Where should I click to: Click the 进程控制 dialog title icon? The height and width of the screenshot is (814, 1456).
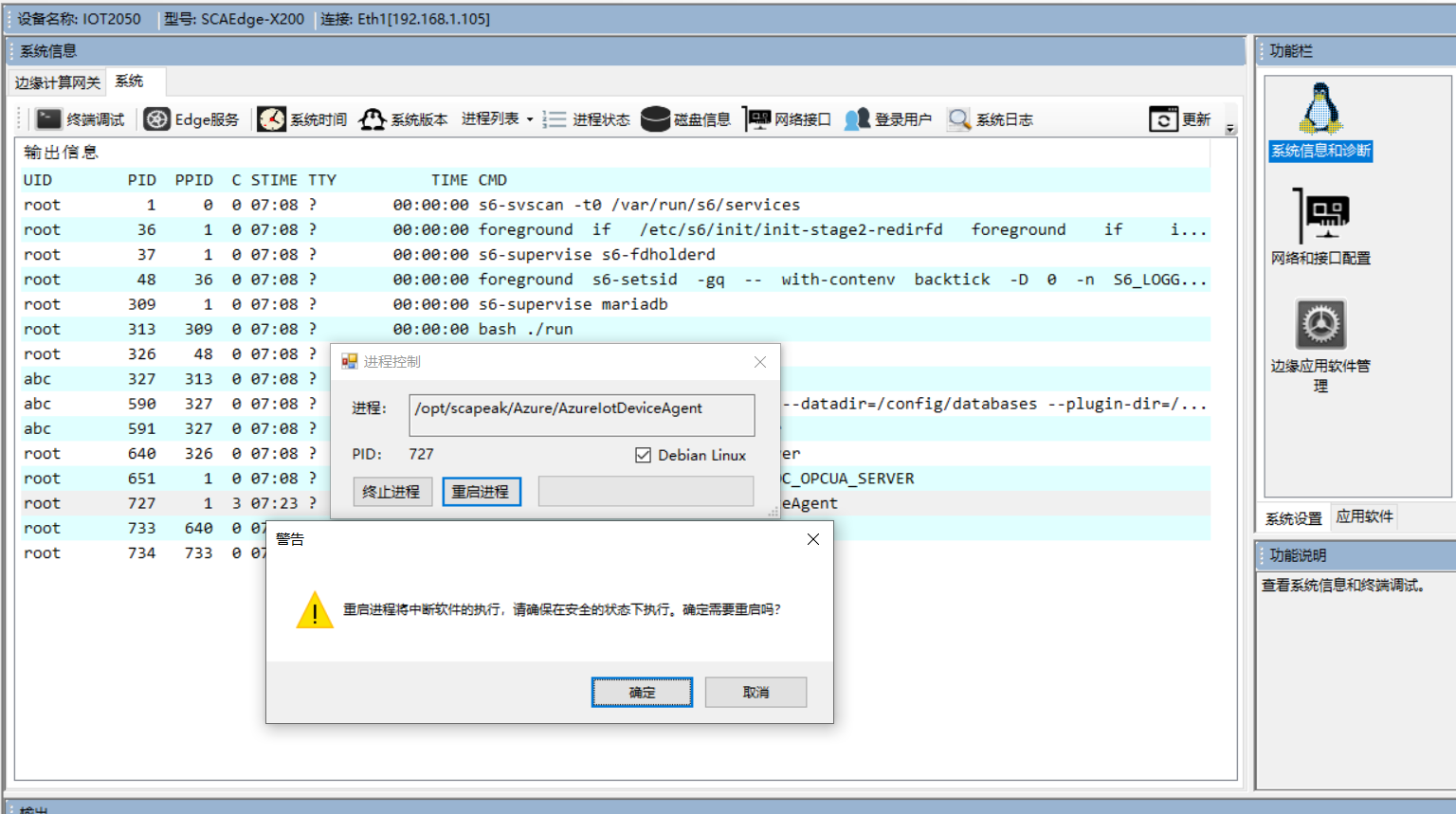(x=349, y=362)
